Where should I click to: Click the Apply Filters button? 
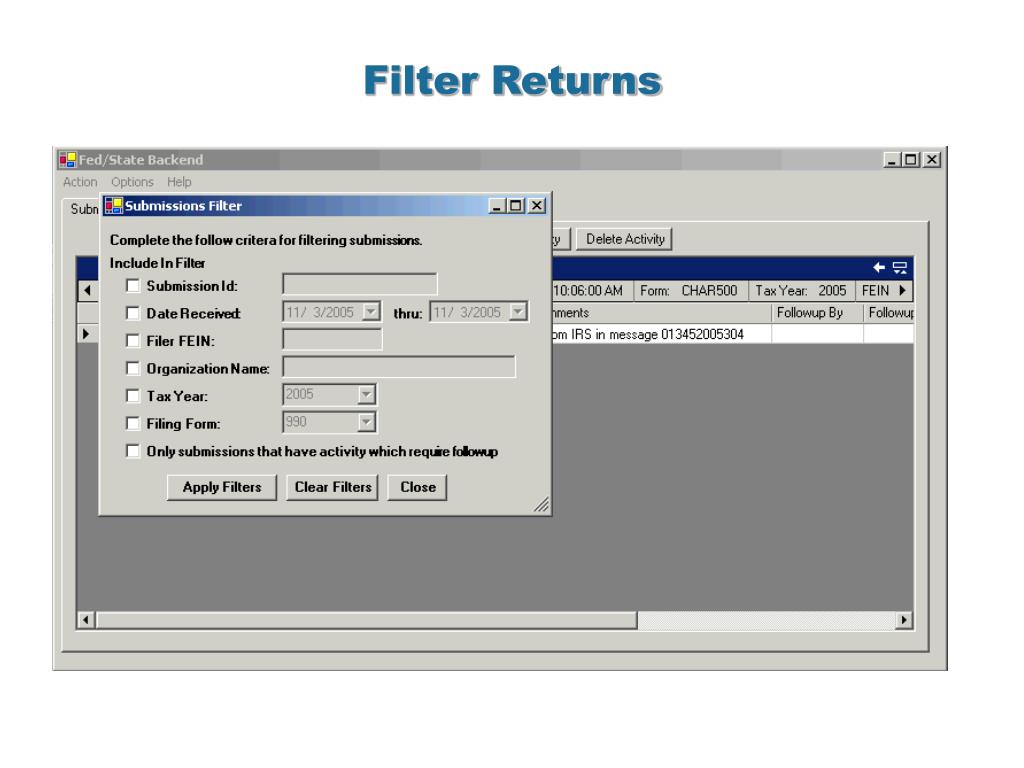click(222, 487)
